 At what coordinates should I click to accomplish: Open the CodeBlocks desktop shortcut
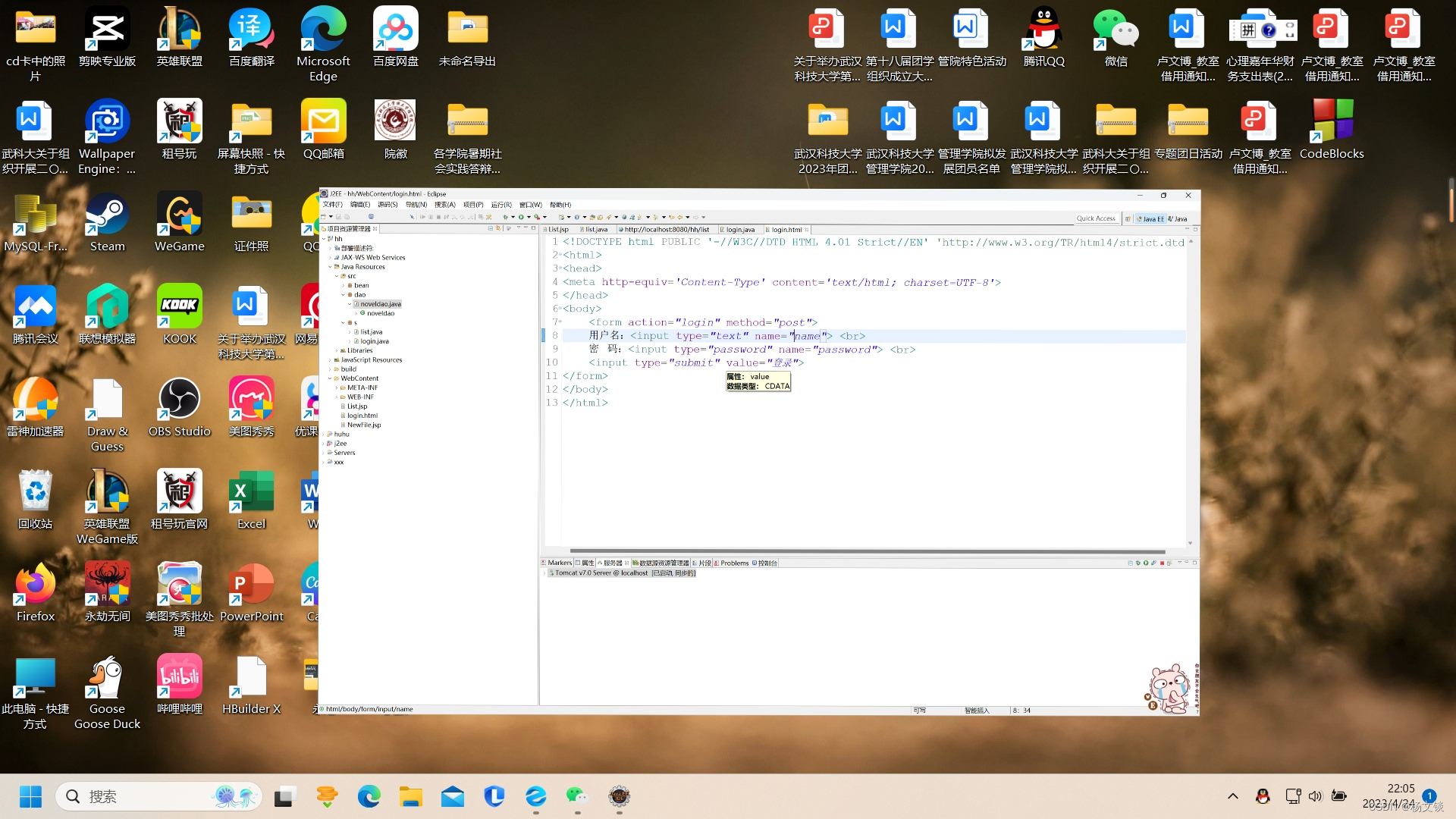click(x=1332, y=130)
